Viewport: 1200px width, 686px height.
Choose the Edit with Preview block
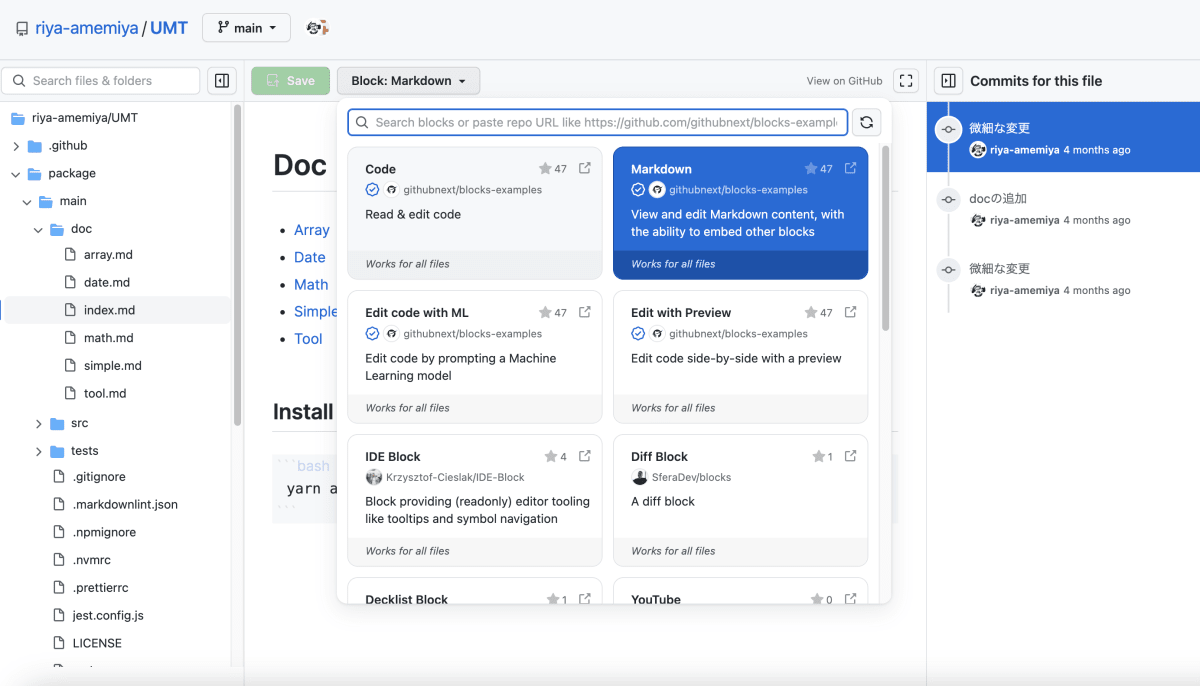coord(740,357)
